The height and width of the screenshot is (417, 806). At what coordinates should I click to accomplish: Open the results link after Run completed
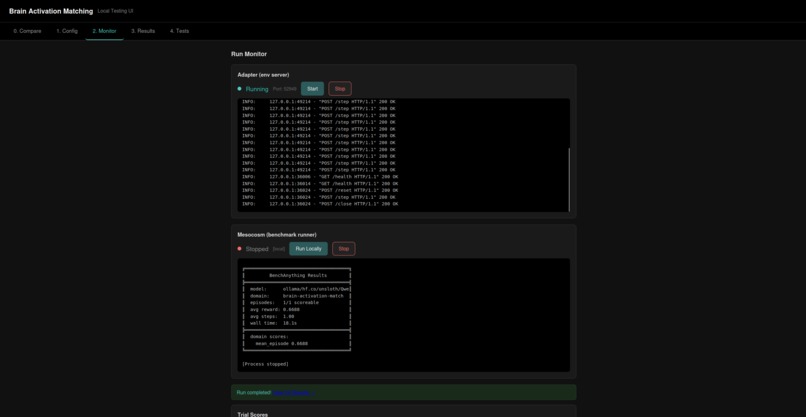pos(294,392)
